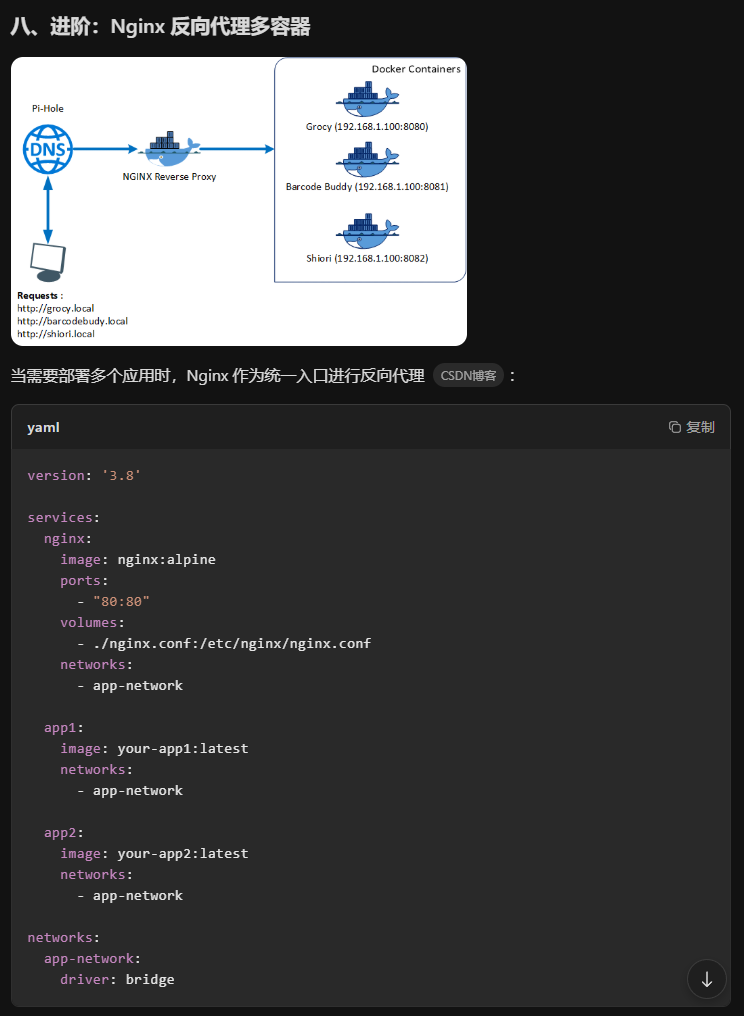This screenshot has height=1016, width=744.
Task: Click the Docker Containers label in the diagram
Action: coord(416,69)
